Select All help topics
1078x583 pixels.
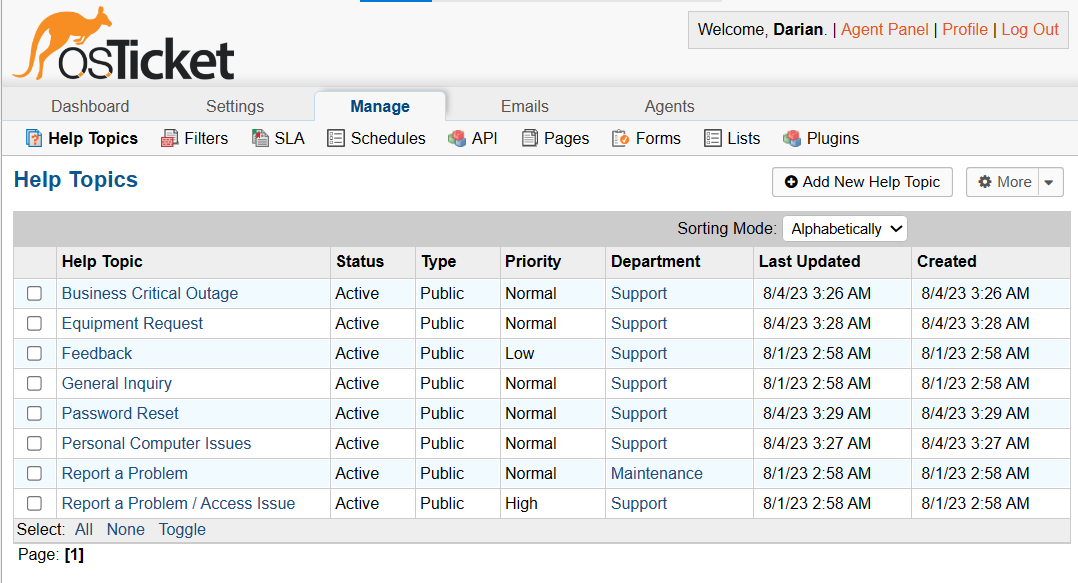[84, 529]
